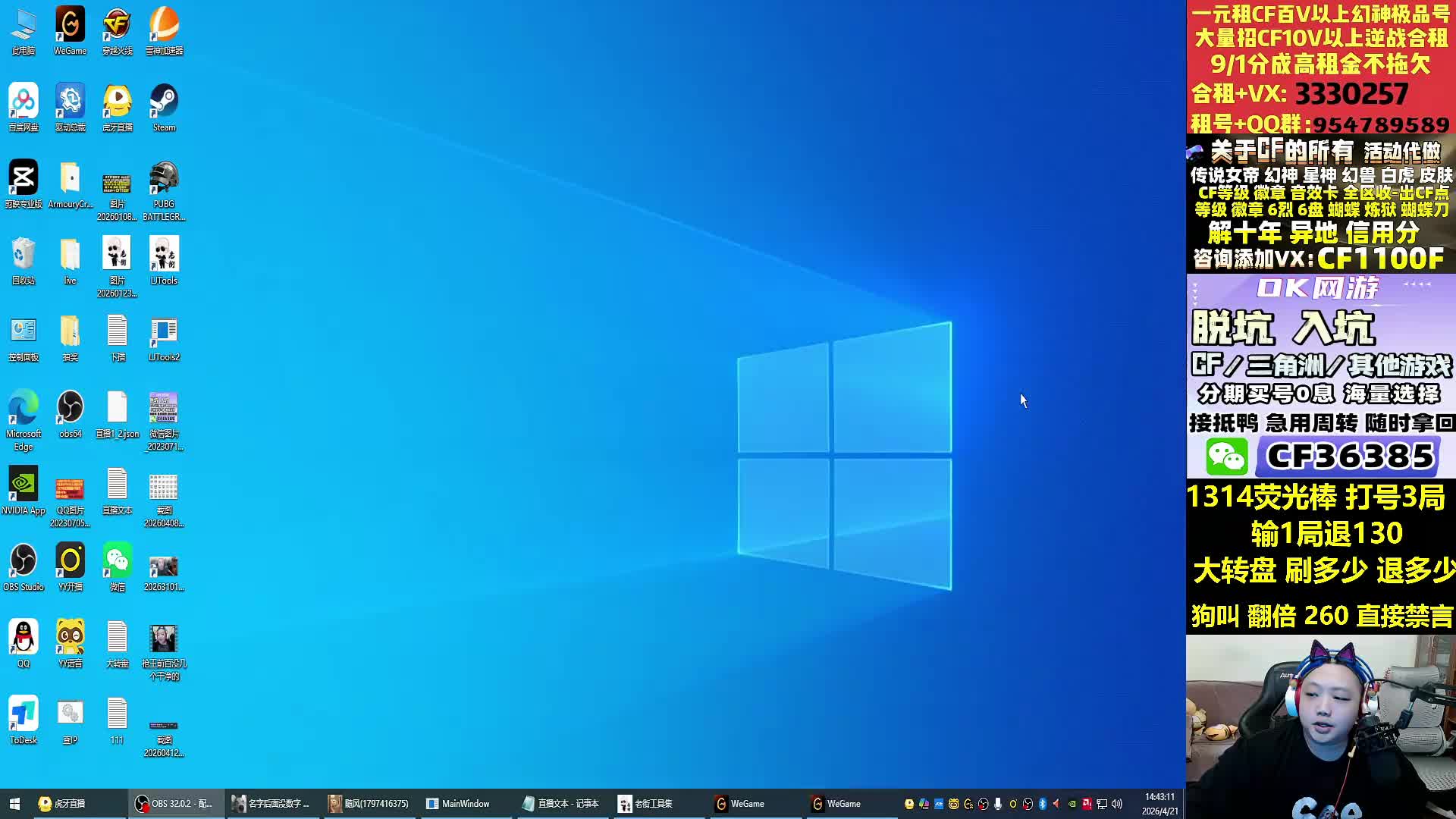Click the microphone tray icon
Viewport: 1456px width, 819px height.
998,804
